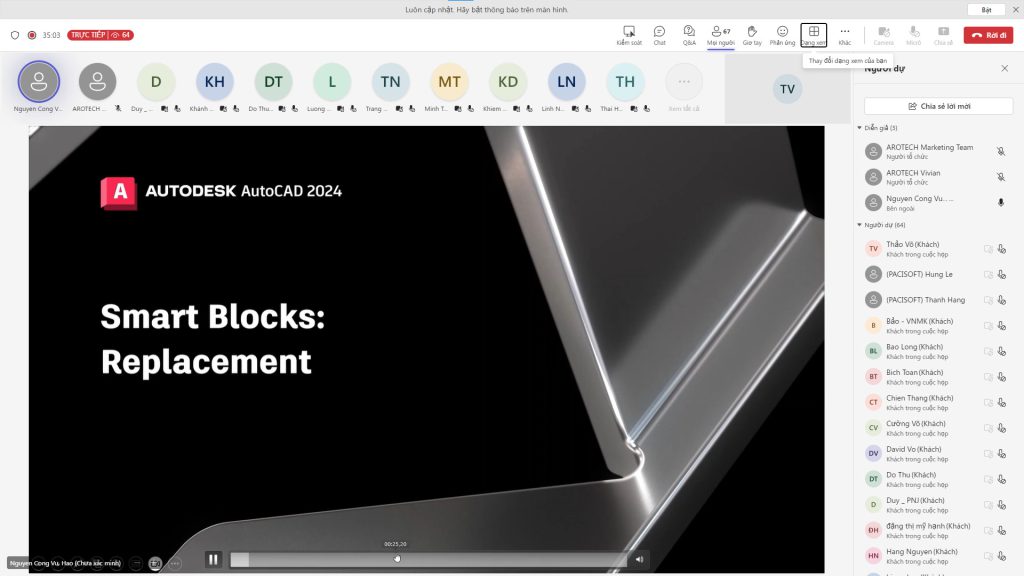1024x576 pixels.
Task: Collapse the Diễn giả (3) section
Action: tap(859, 128)
